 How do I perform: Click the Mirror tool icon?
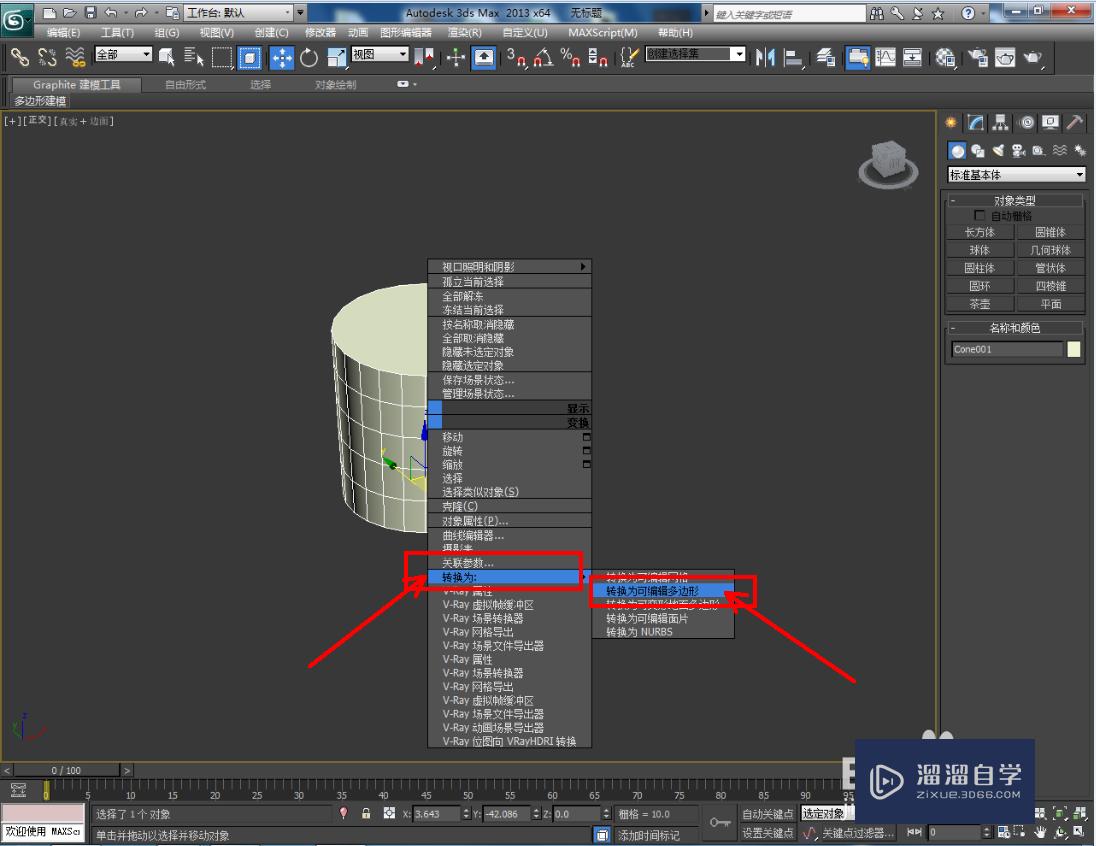pyautogui.click(x=765, y=57)
